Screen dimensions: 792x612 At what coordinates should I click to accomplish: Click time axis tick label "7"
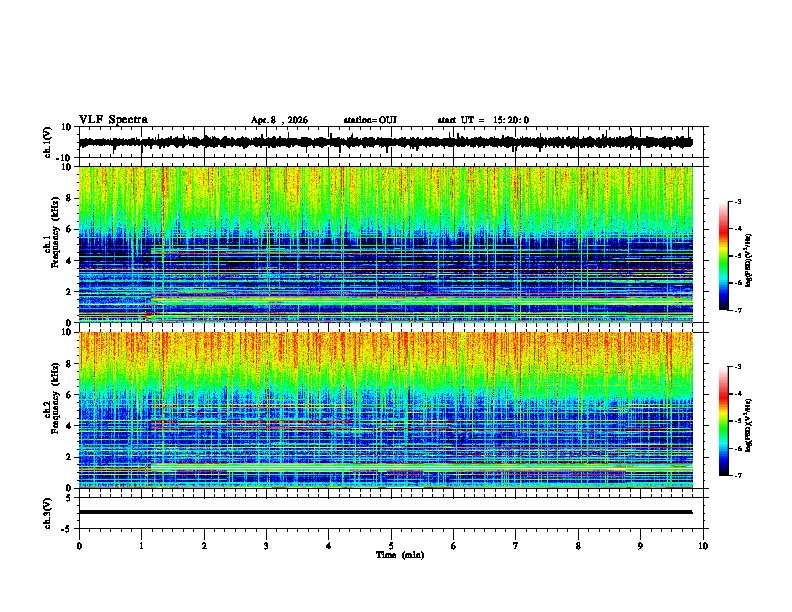(x=516, y=546)
